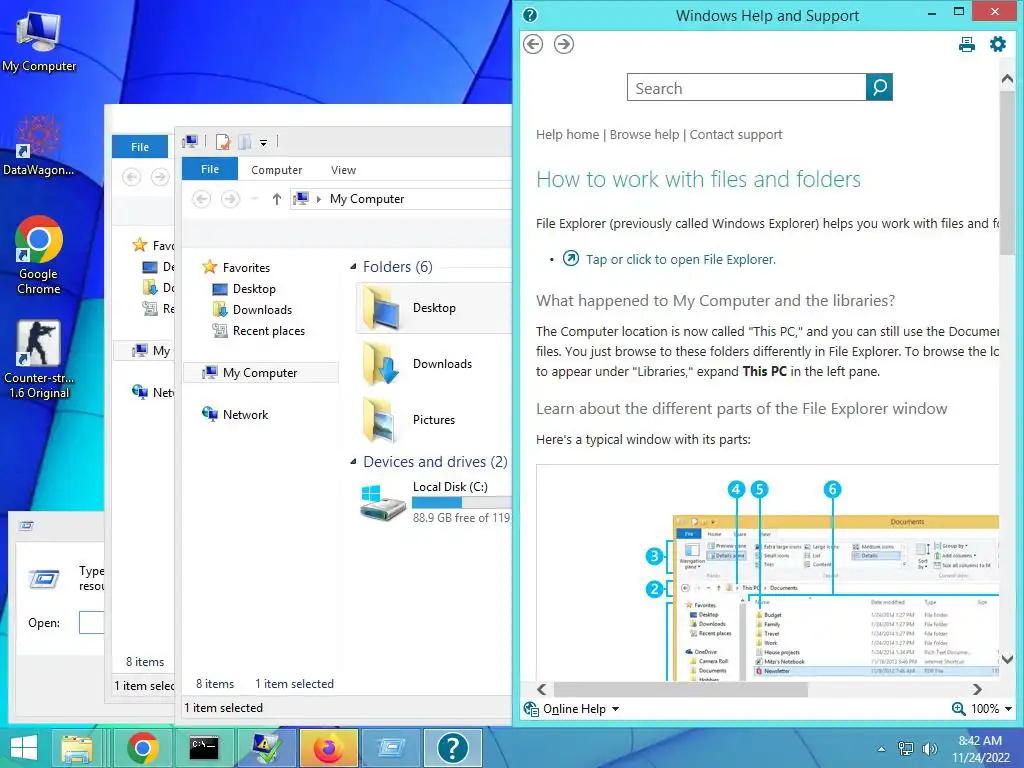Collapse the Folders (6) group

pyautogui.click(x=353, y=266)
